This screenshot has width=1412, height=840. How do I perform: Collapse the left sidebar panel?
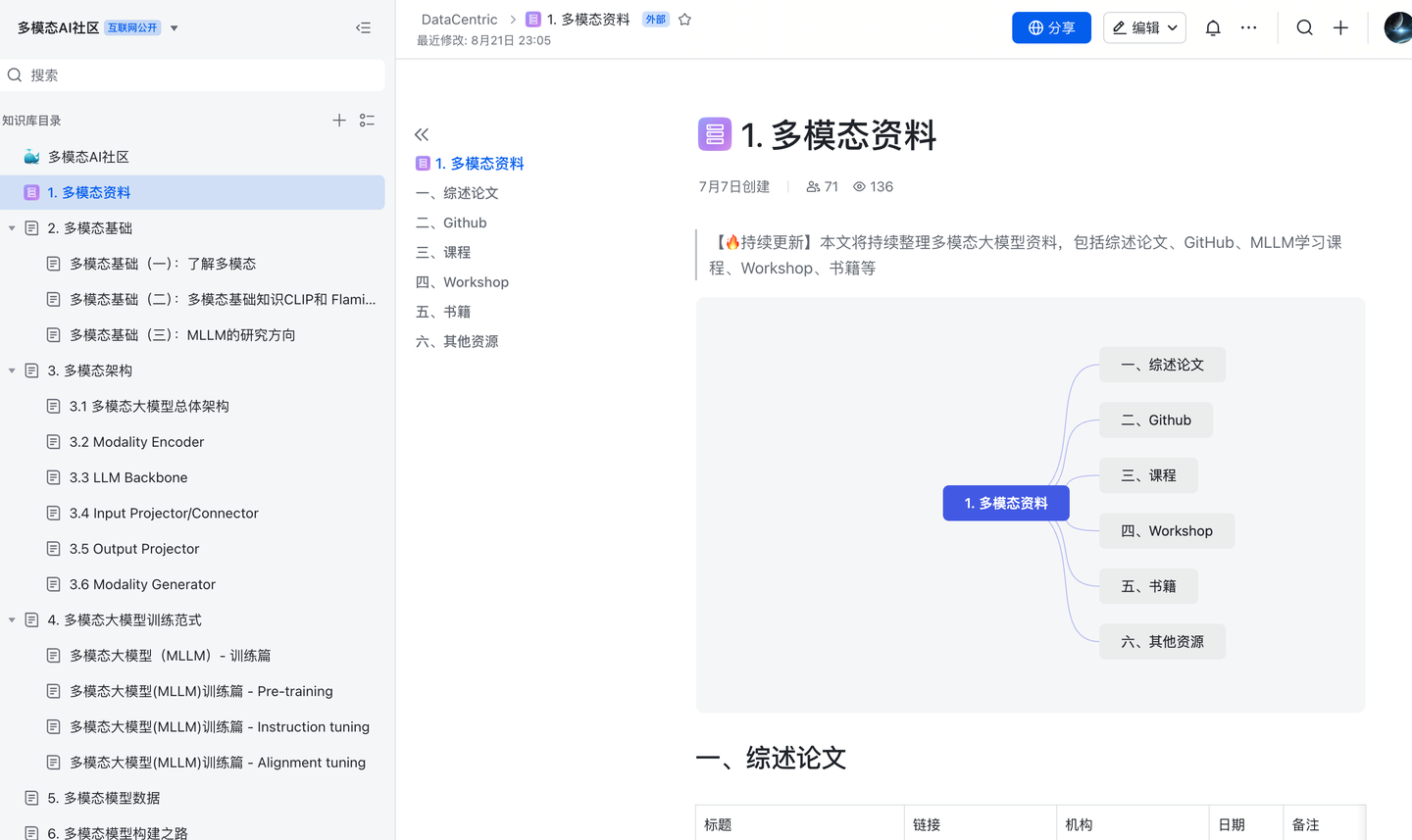tap(363, 27)
